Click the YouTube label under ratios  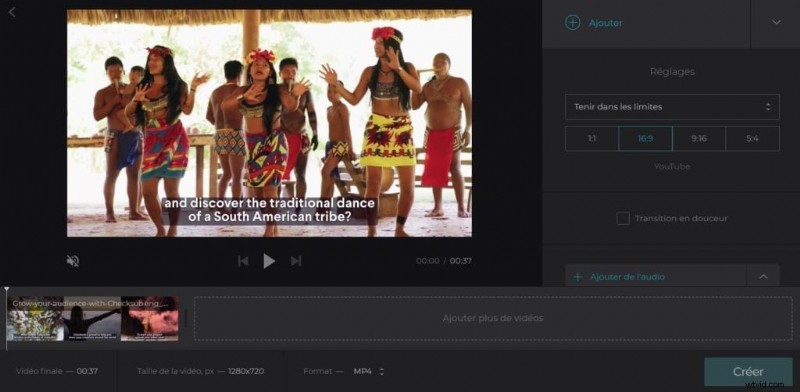(672, 166)
